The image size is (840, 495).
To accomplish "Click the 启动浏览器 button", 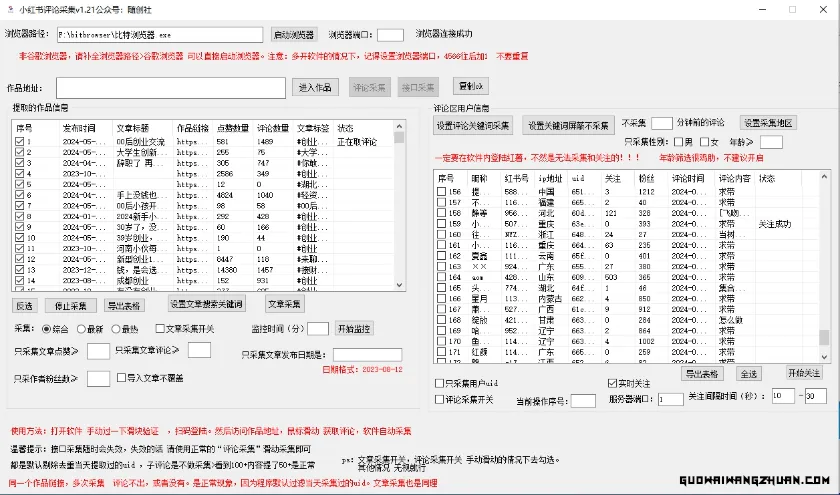I will [294, 35].
